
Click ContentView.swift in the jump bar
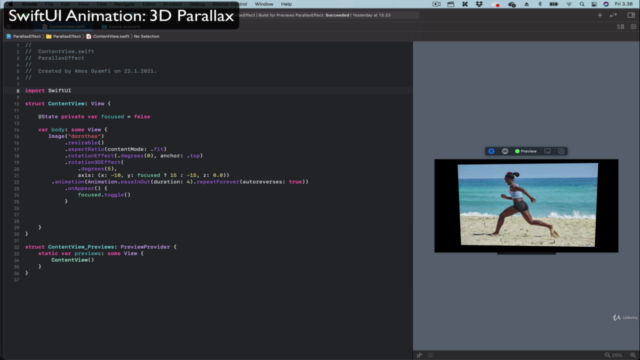pyautogui.click(x=108, y=36)
